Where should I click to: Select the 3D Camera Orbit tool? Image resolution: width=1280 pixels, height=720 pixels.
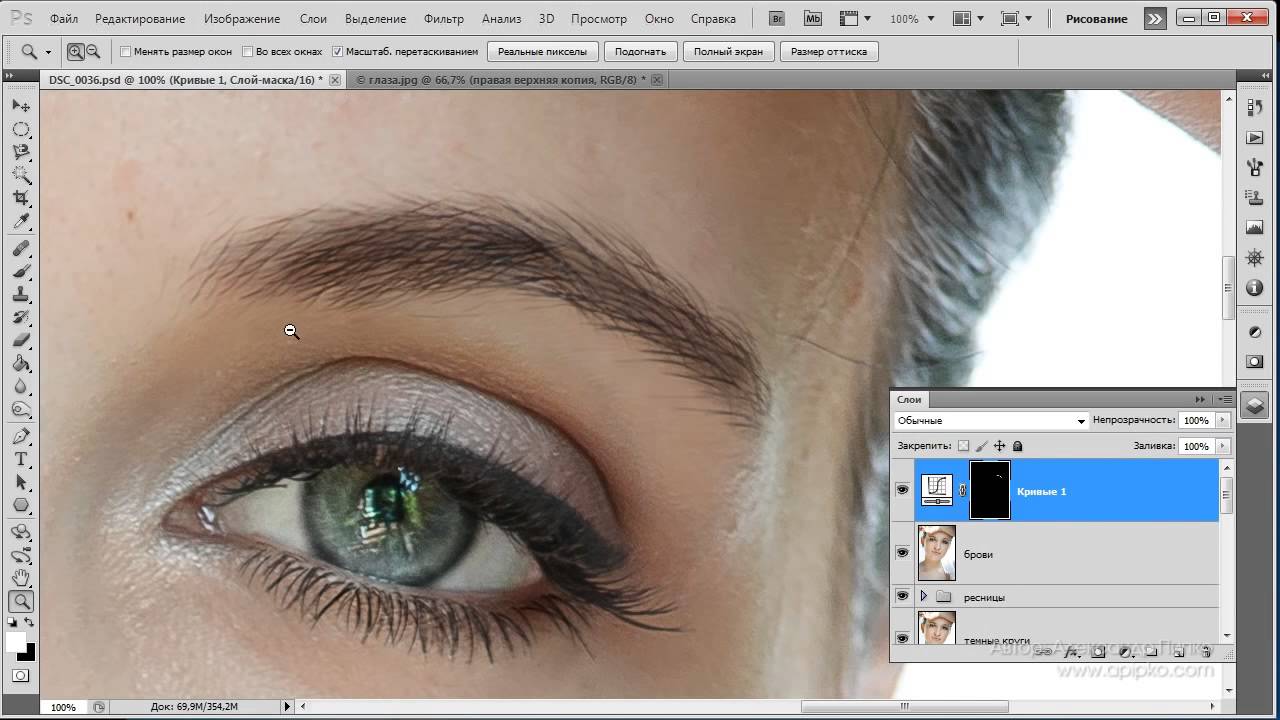(x=21, y=555)
